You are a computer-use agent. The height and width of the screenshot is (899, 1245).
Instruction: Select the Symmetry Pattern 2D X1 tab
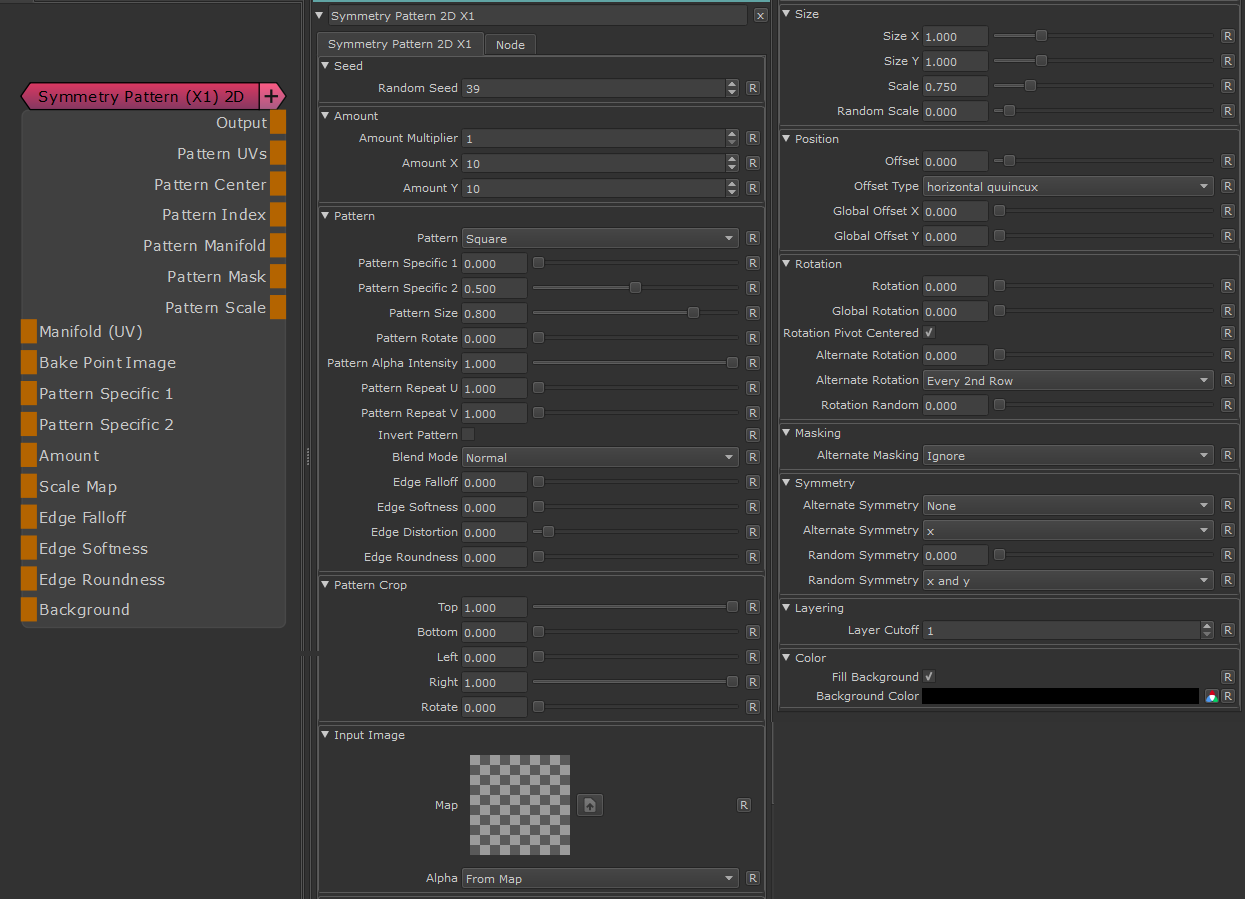tap(400, 45)
